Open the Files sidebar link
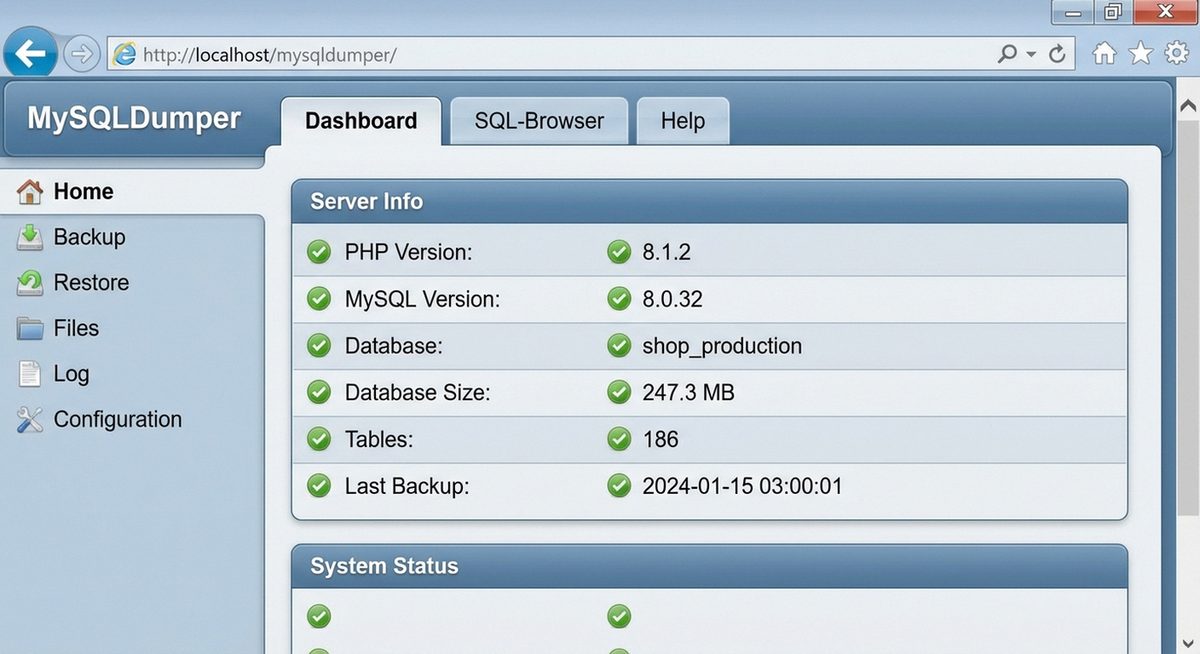The width and height of the screenshot is (1200, 654). (76, 328)
